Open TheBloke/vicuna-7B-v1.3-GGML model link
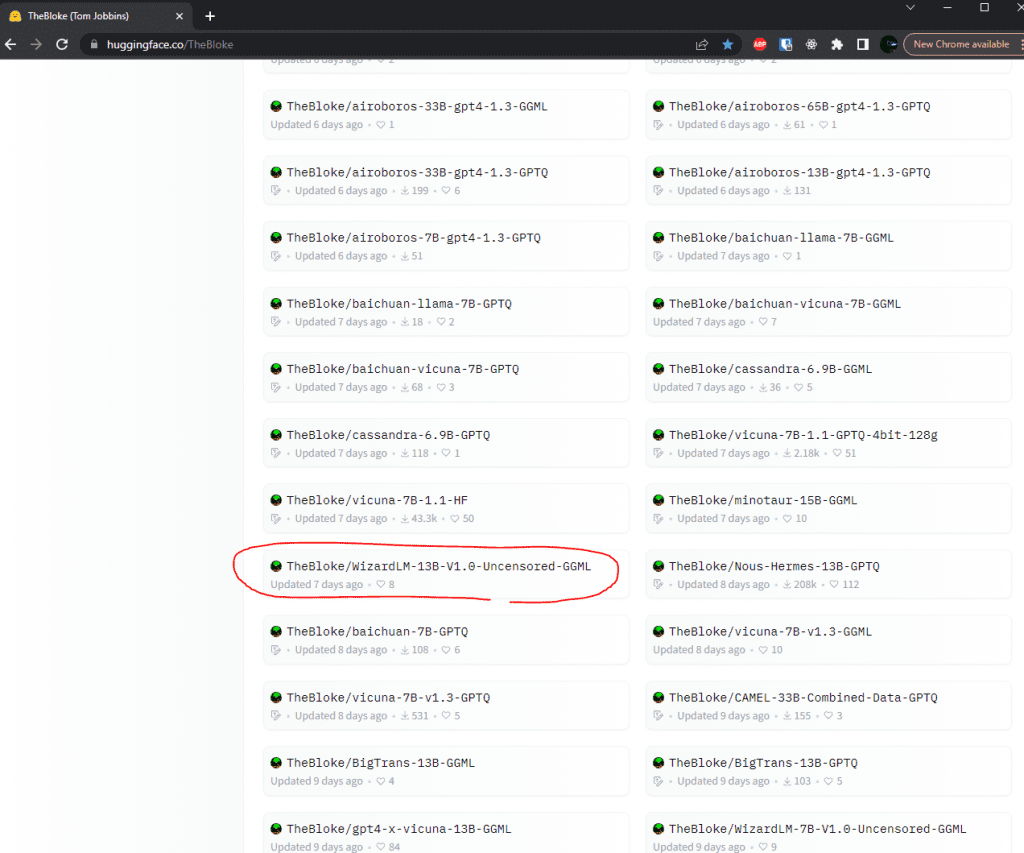The image size is (1024, 853). [770, 632]
